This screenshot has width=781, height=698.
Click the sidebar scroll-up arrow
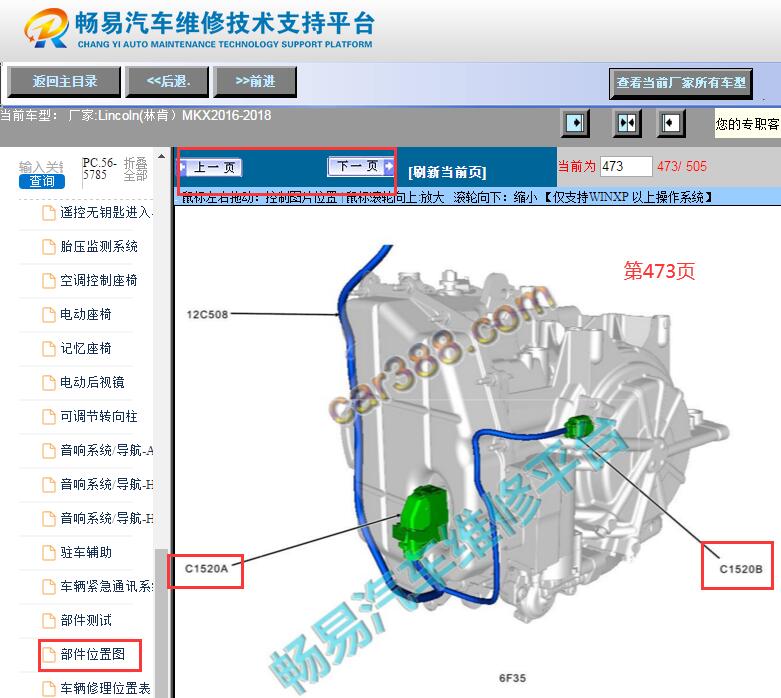point(161,156)
